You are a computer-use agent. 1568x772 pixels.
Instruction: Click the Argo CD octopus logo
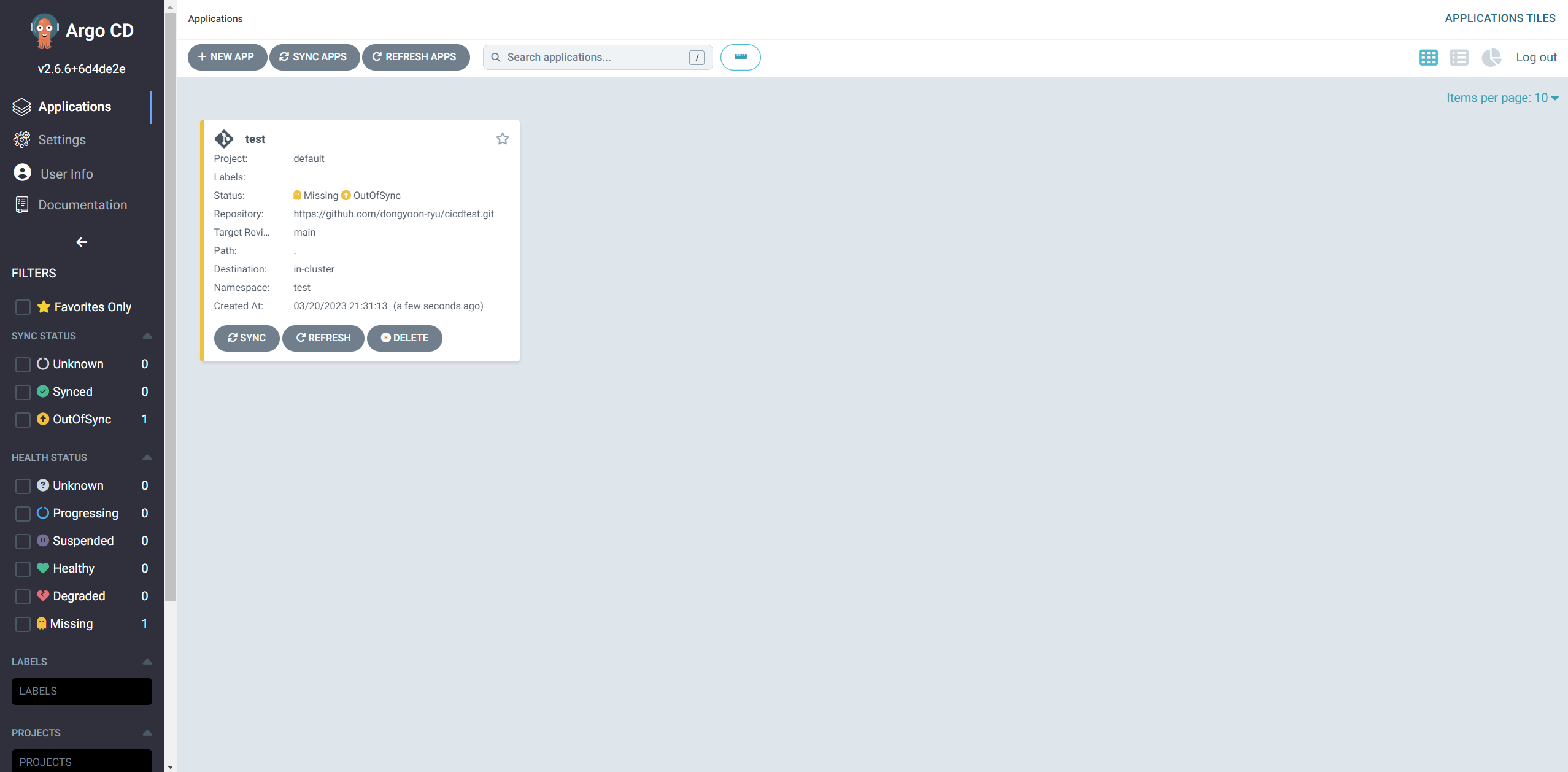[44, 30]
